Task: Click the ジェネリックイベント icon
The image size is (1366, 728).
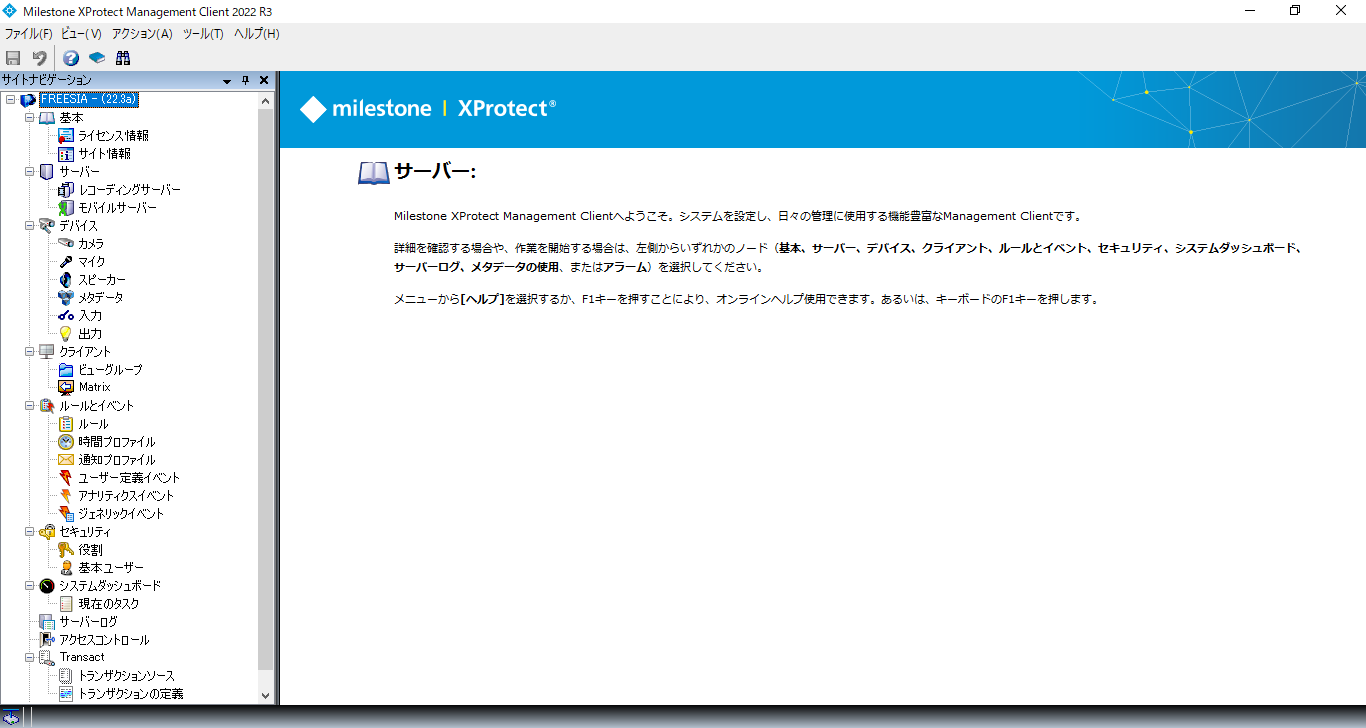Action: click(66, 514)
